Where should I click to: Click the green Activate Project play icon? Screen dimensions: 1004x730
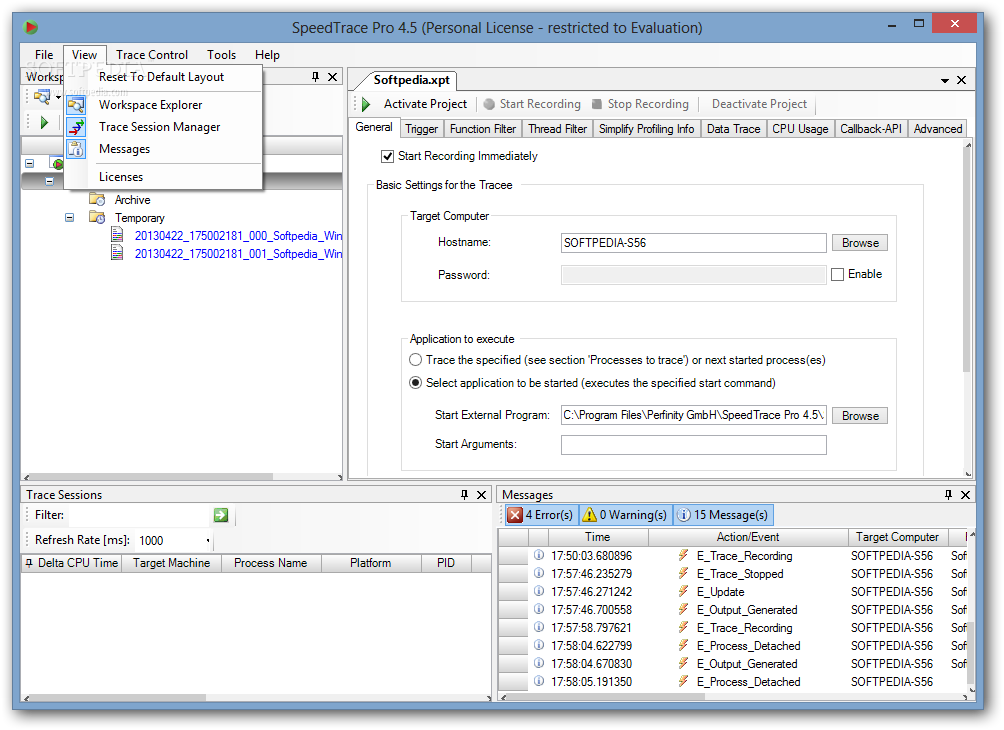tap(366, 104)
